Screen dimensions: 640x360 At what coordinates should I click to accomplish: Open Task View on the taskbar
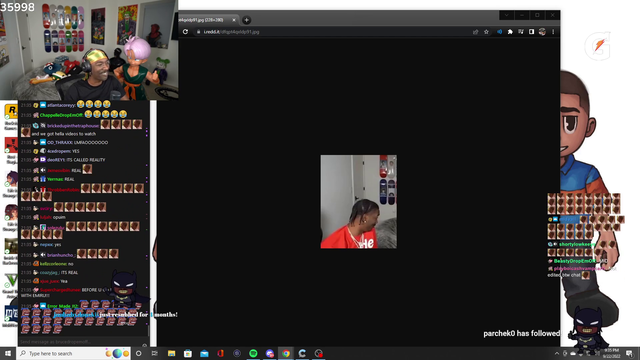[x=155, y=353]
